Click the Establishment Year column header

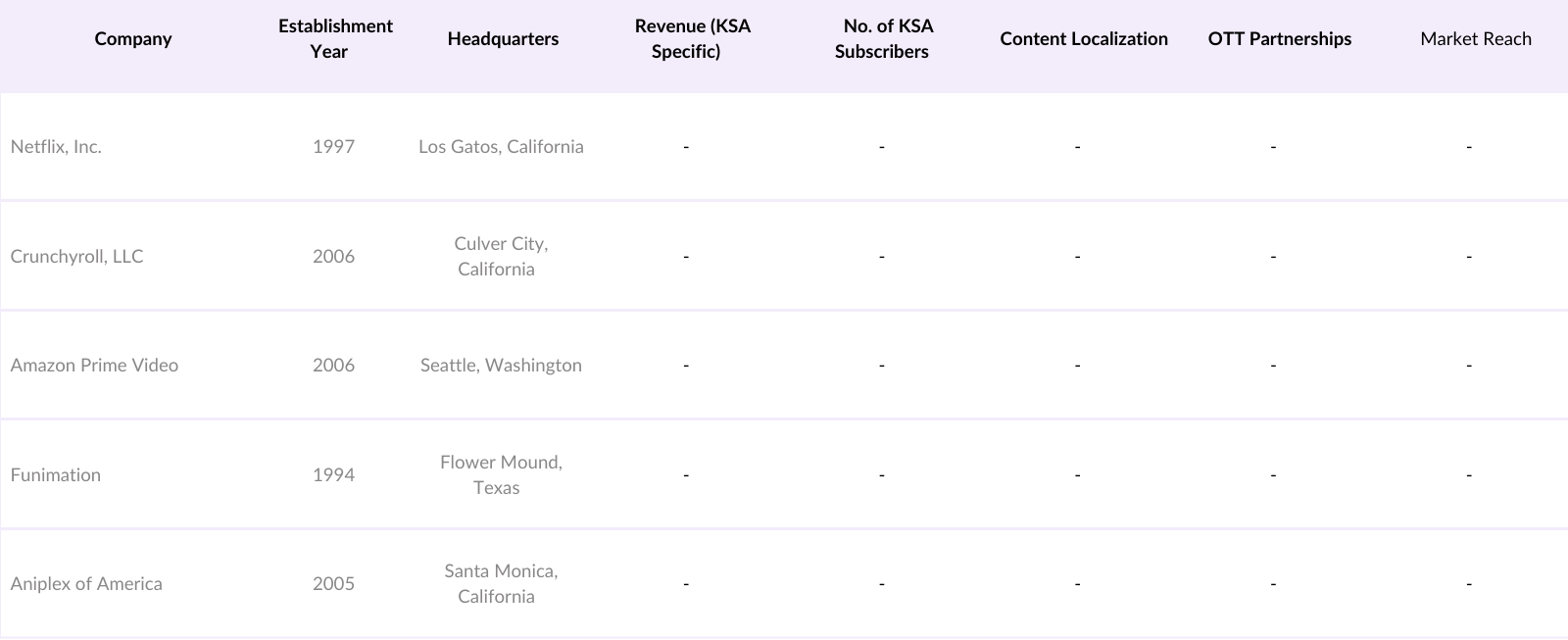coord(334,39)
